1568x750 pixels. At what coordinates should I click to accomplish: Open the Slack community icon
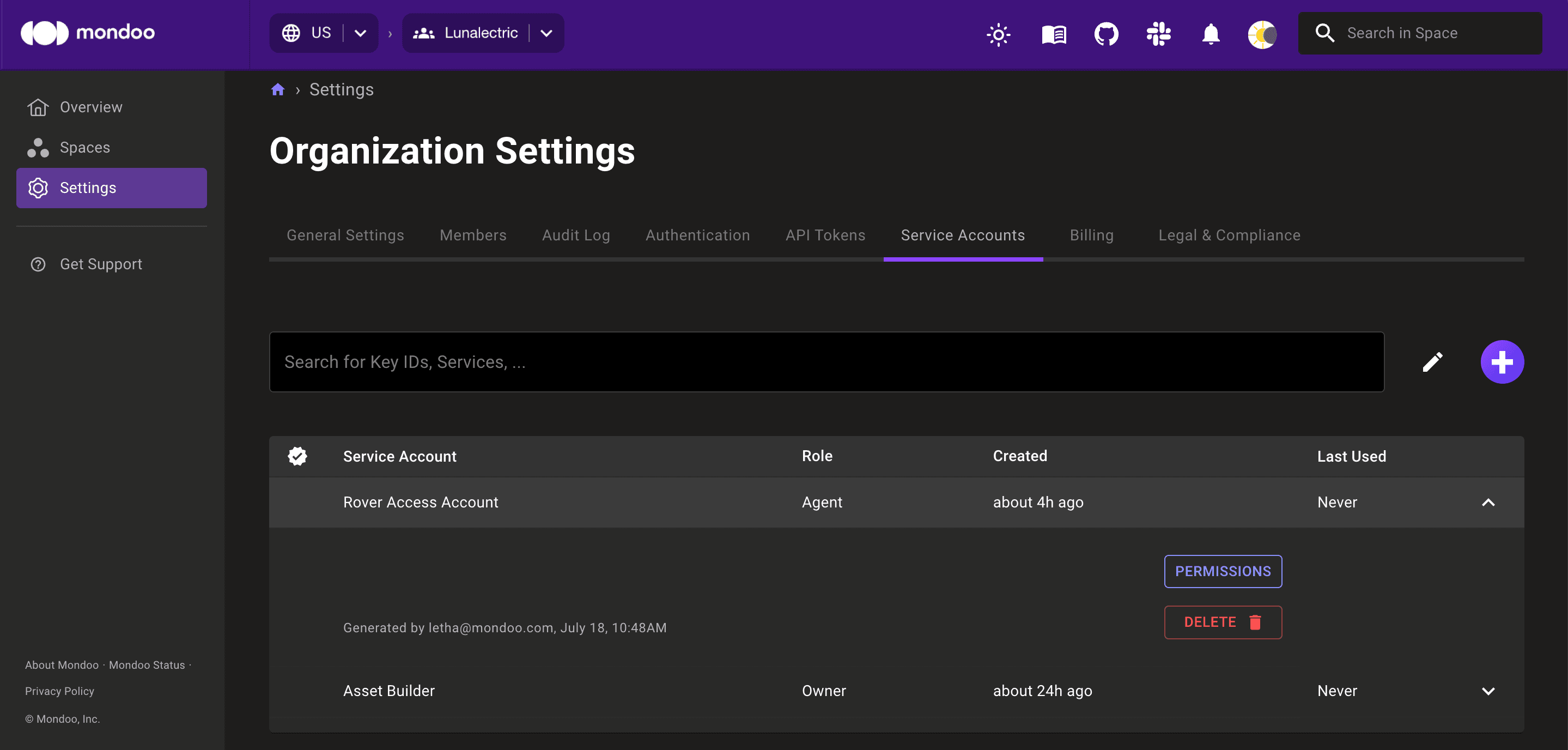(x=1158, y=34)
